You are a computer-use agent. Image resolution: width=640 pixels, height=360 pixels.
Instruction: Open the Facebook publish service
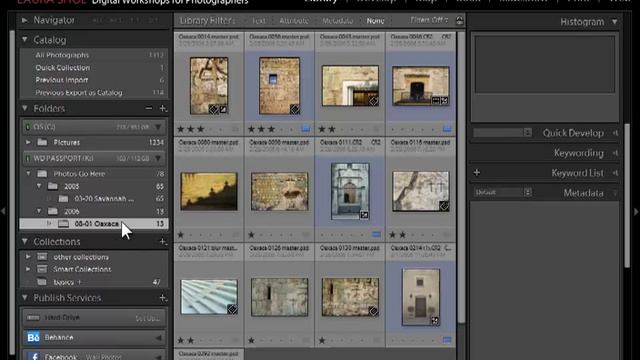94,356
